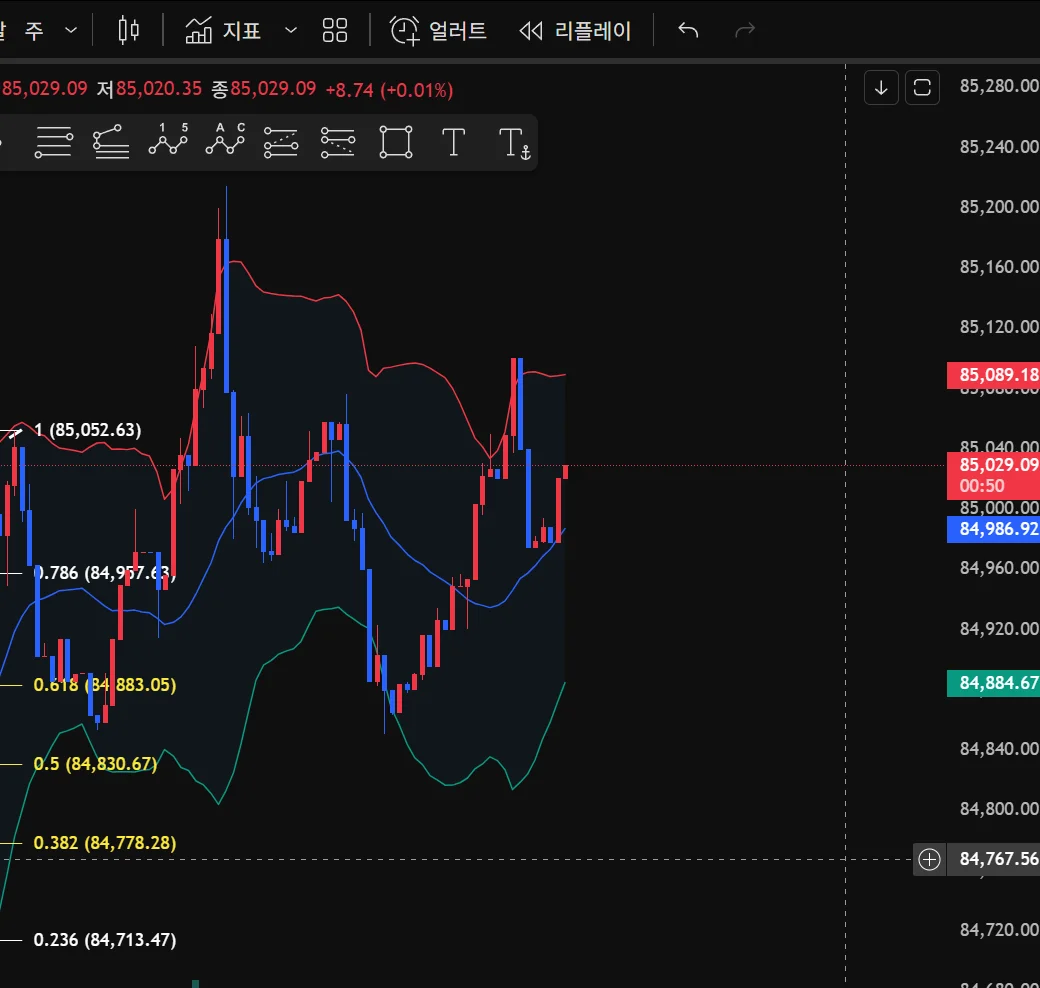Click the change value +8.74 (+0.01%)
Screen dimensions: 1040x988
coord(389,90)
